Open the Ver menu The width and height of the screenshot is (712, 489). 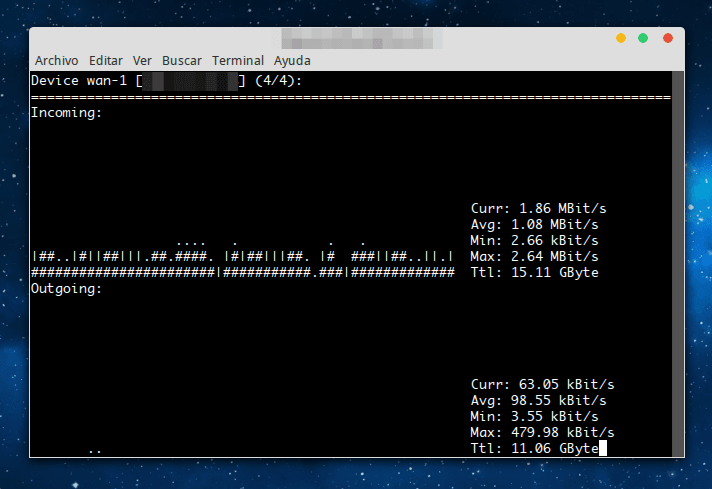pos(142,60)
